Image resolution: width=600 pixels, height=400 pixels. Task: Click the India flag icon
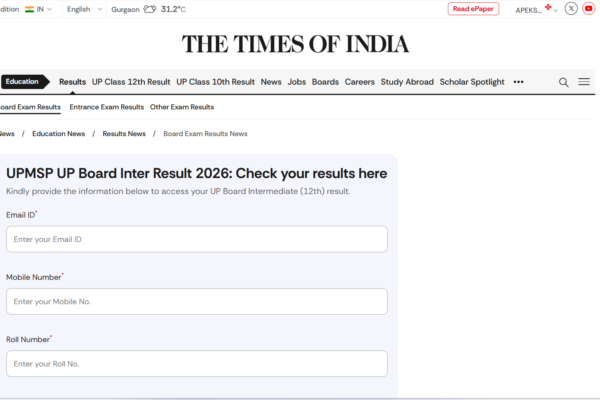pos(29,9)
